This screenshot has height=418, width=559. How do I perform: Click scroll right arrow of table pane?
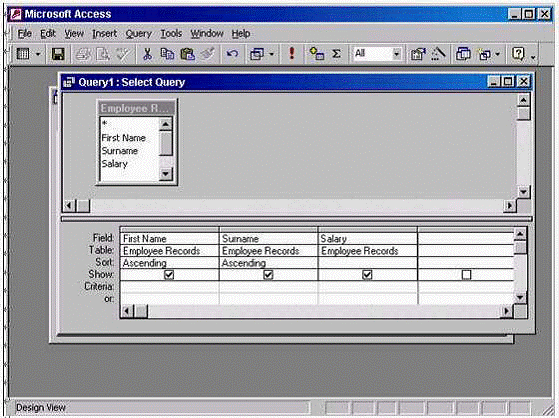coord(510,206)
